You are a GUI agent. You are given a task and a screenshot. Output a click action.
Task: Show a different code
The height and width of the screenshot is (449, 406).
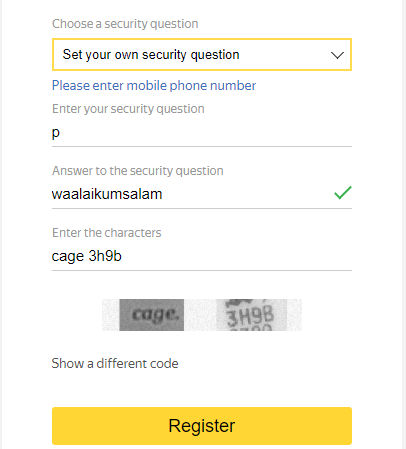pyautogui.click(x=115, y=364)
